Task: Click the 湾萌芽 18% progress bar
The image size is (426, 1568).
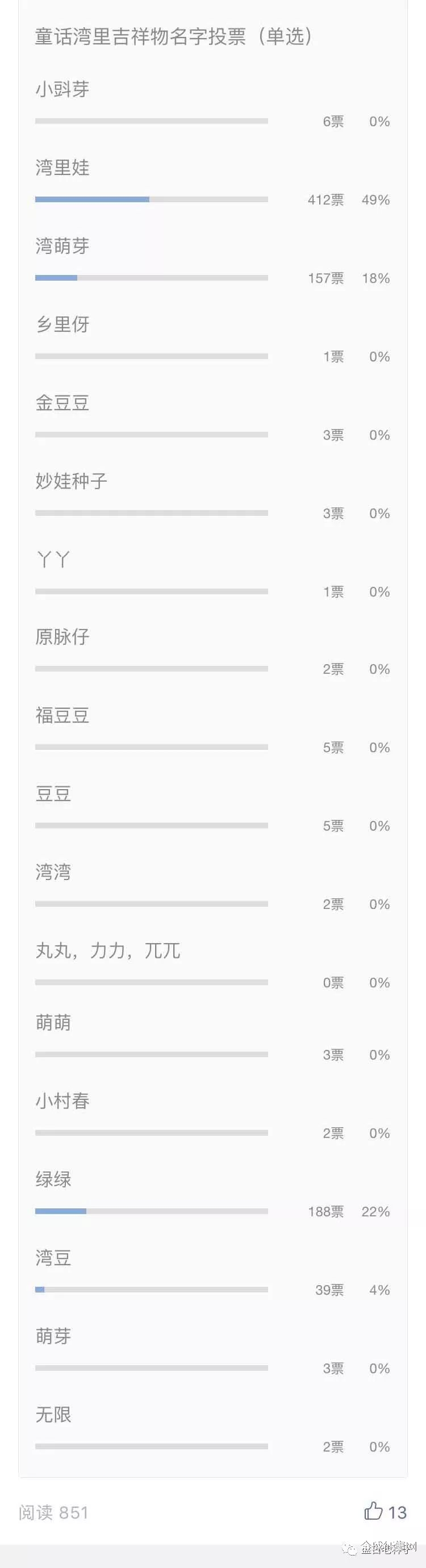Action: pos(152,278)
